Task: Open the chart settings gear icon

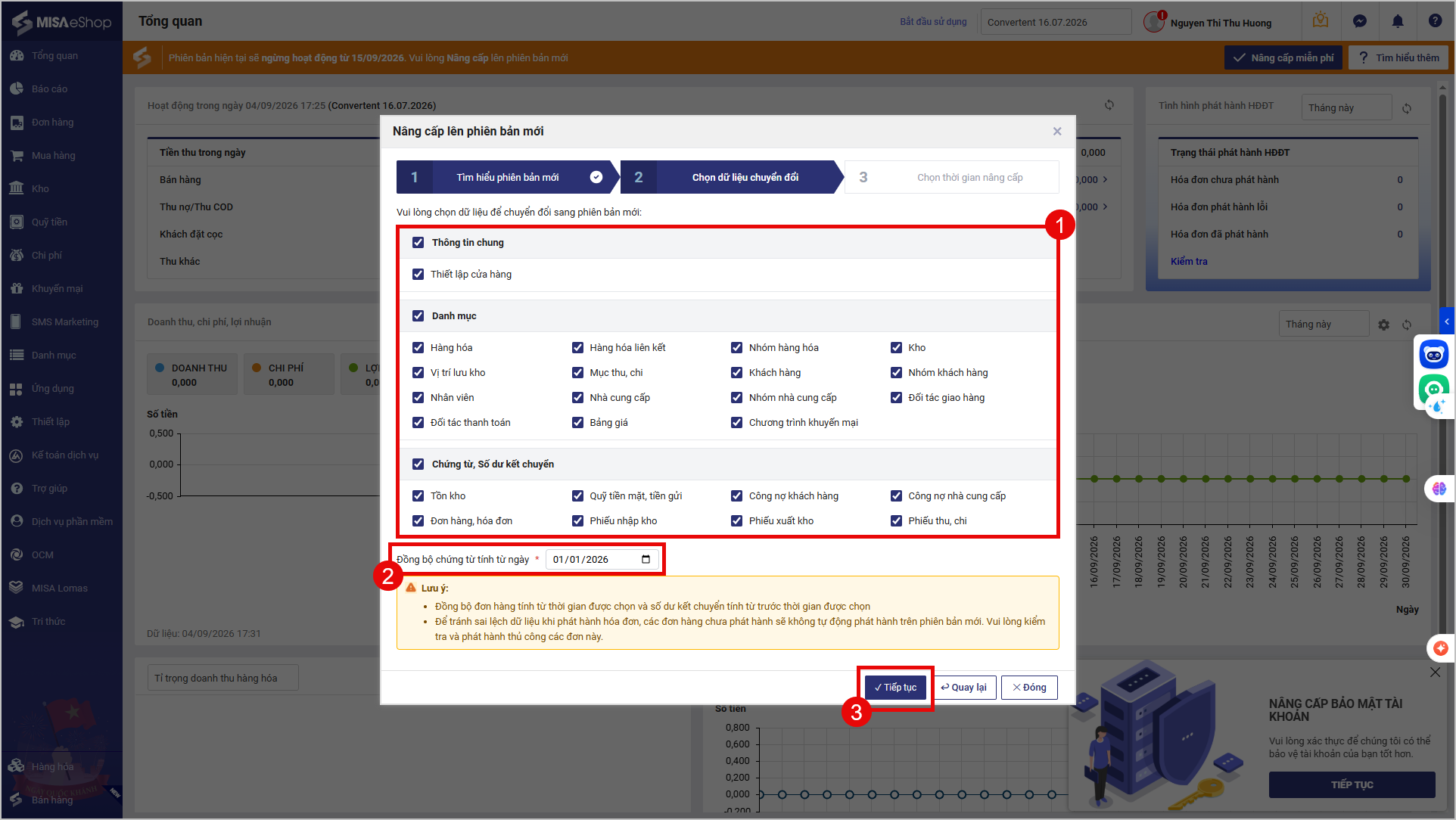Action: click(1383, 325)
